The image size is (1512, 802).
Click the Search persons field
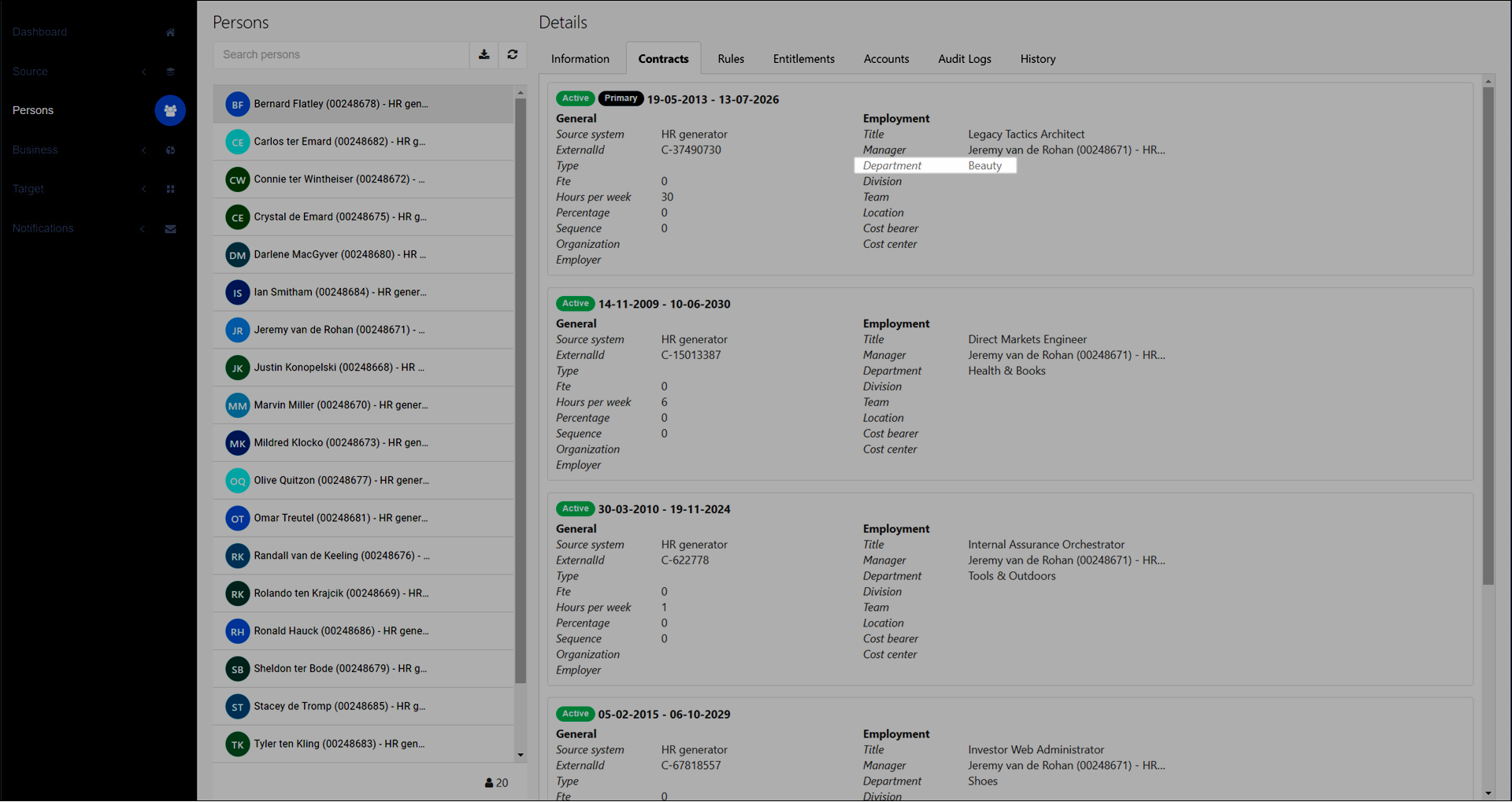coord(341,54)
